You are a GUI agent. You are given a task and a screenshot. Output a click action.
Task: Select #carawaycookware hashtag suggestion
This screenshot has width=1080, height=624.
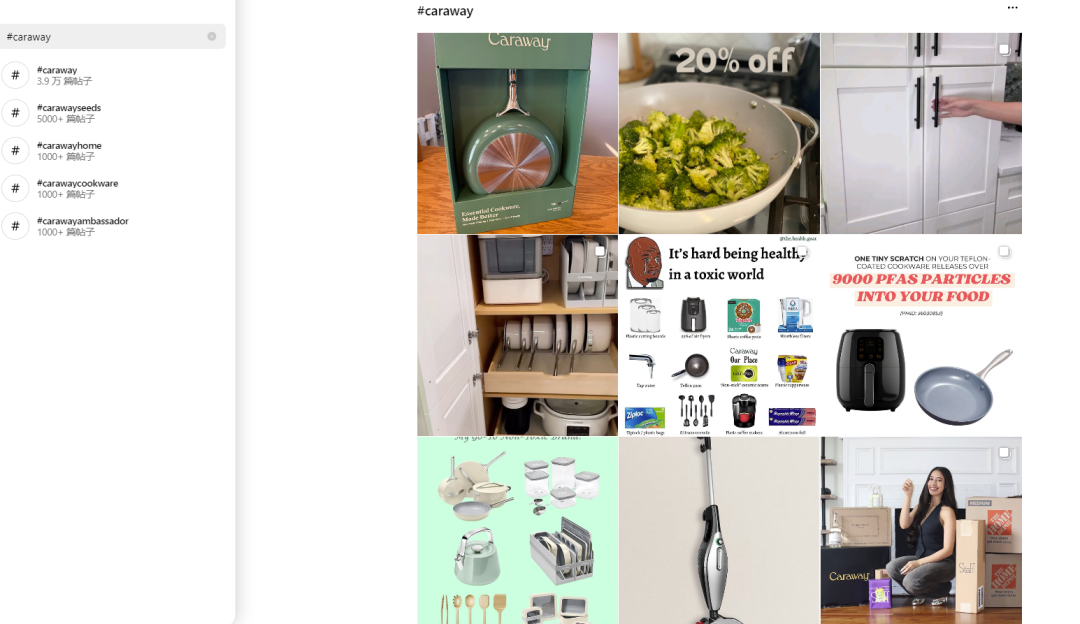tap(113, 189)
